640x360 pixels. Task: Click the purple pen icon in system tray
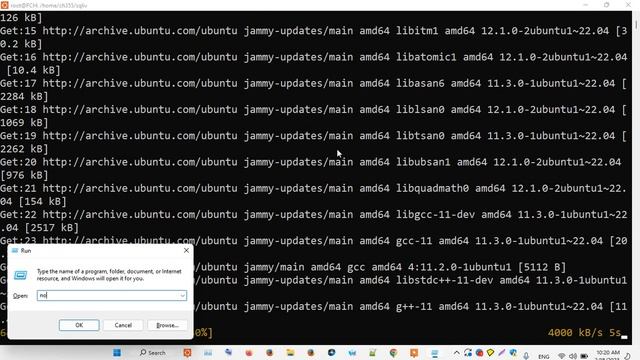pos(502,353)
